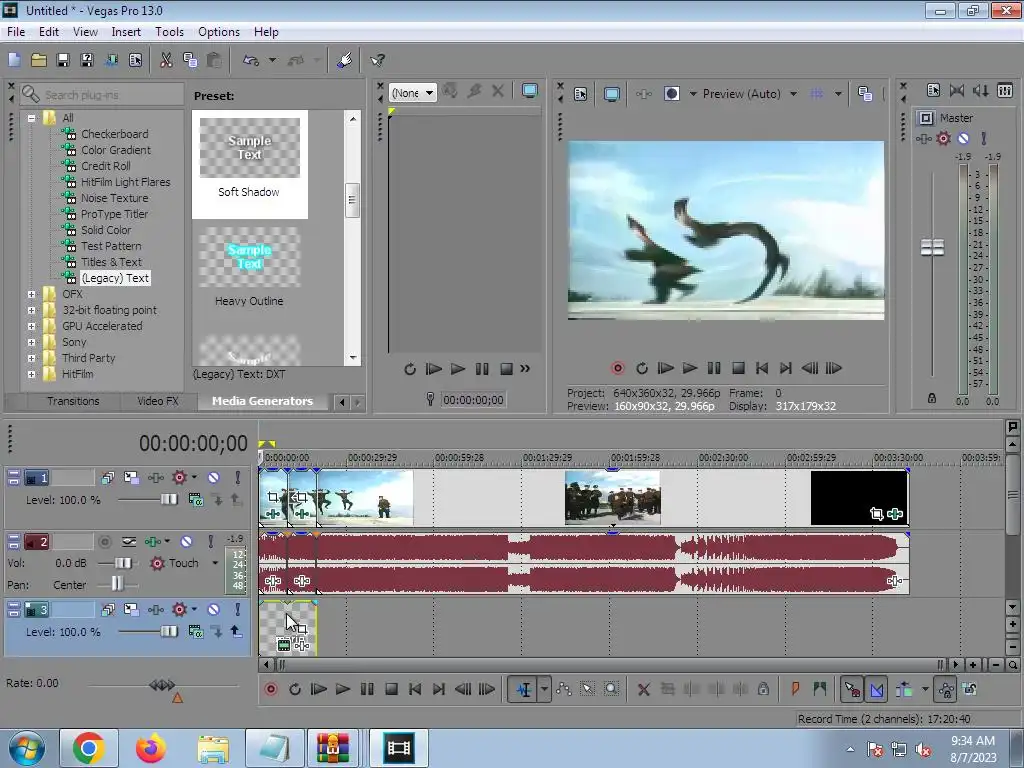The width and height of the screenshot is (1024, 768).
Task: Select the Zoom Edit tool in timeline toolbar
Action: 611,689
